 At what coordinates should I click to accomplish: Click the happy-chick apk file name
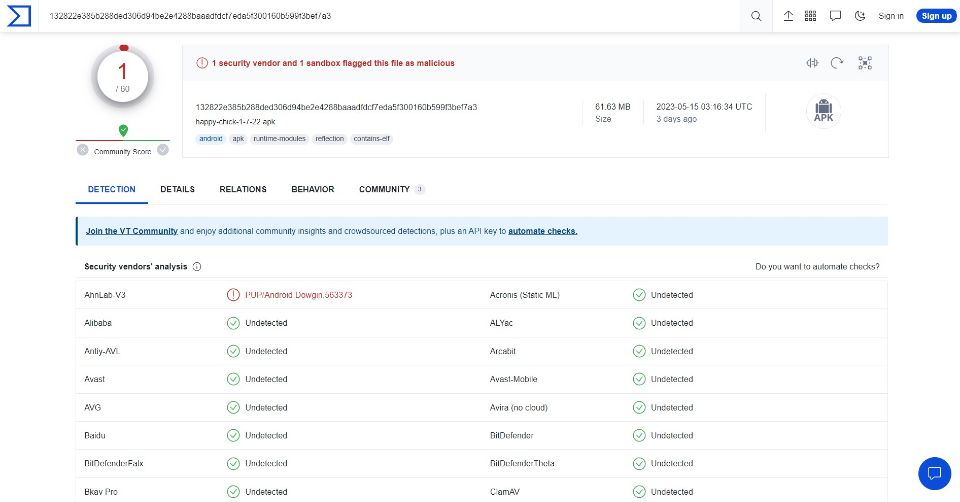[235, 122]
